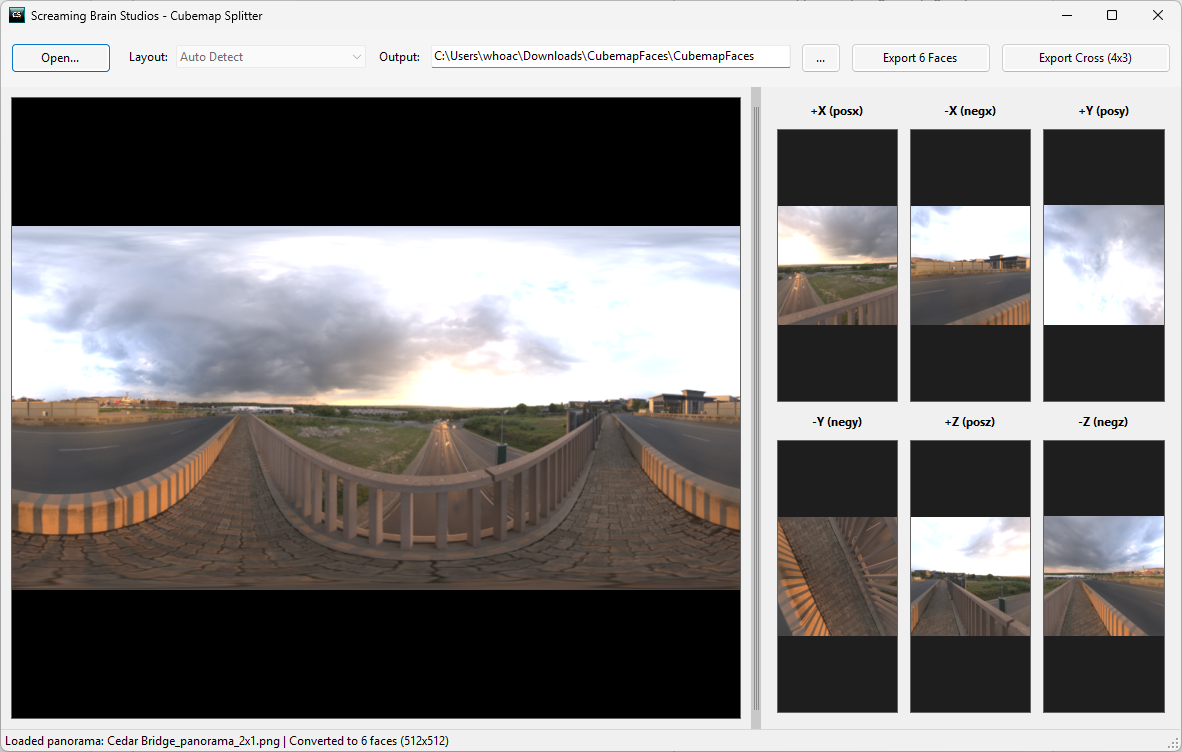The height and width of the screenshot is (752, 1182).
Task: Select the -Y (negy) ground face thumbnail
Action: pos(838,576)
